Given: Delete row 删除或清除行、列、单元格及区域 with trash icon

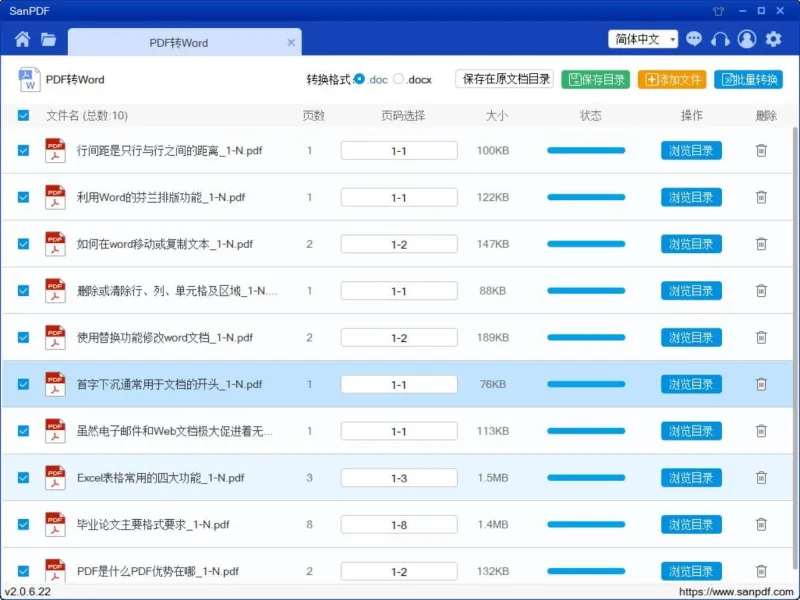Looking at the screenshot, I should [761, 291].
